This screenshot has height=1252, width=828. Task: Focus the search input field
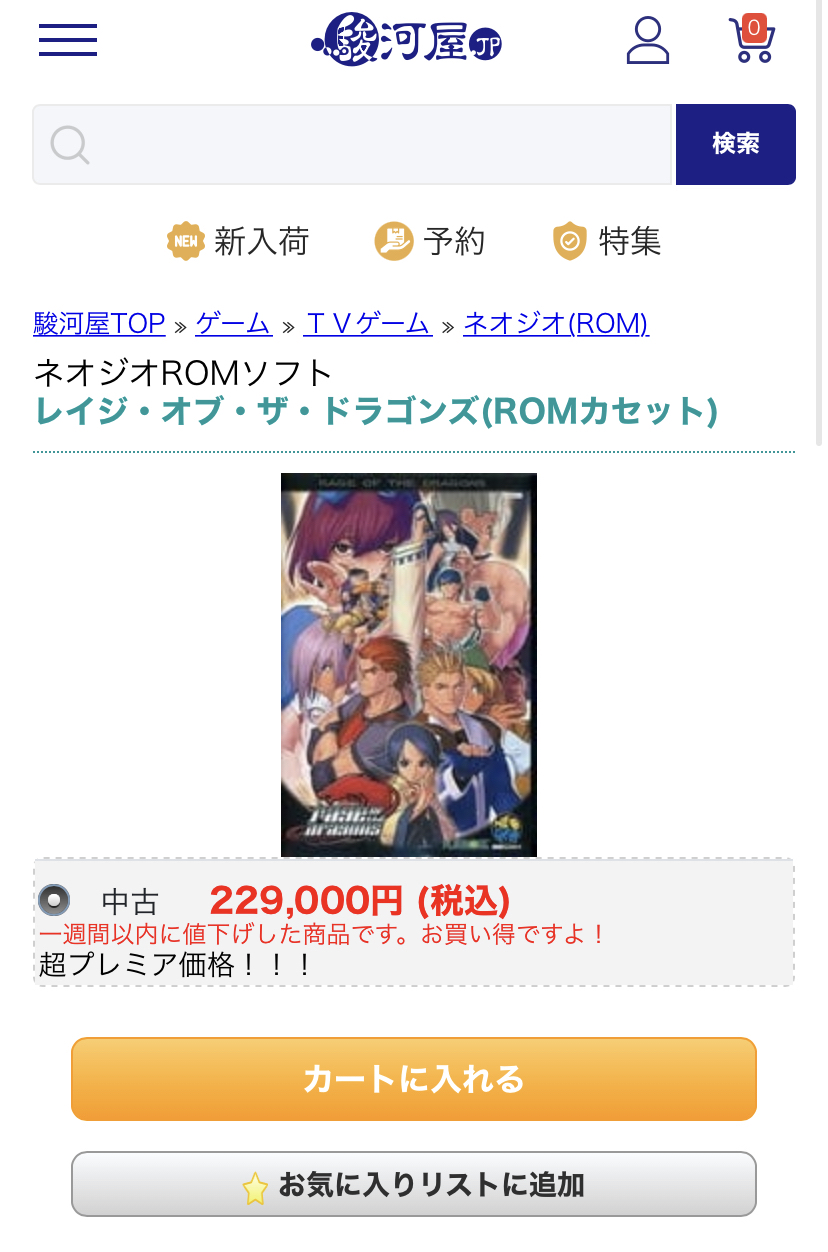tap(353, 145)
